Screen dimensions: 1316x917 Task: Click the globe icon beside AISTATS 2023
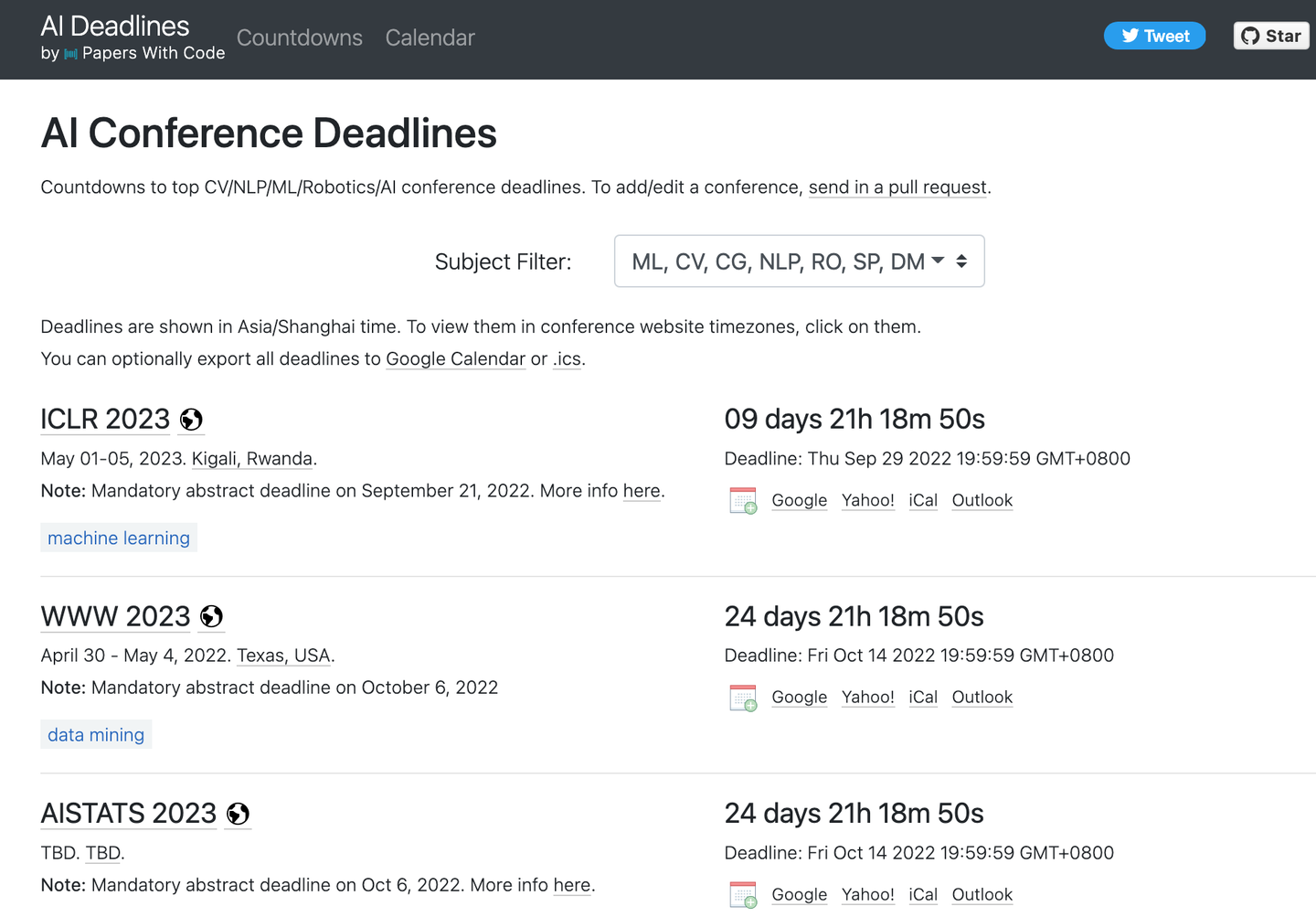(x=238, y=814)
